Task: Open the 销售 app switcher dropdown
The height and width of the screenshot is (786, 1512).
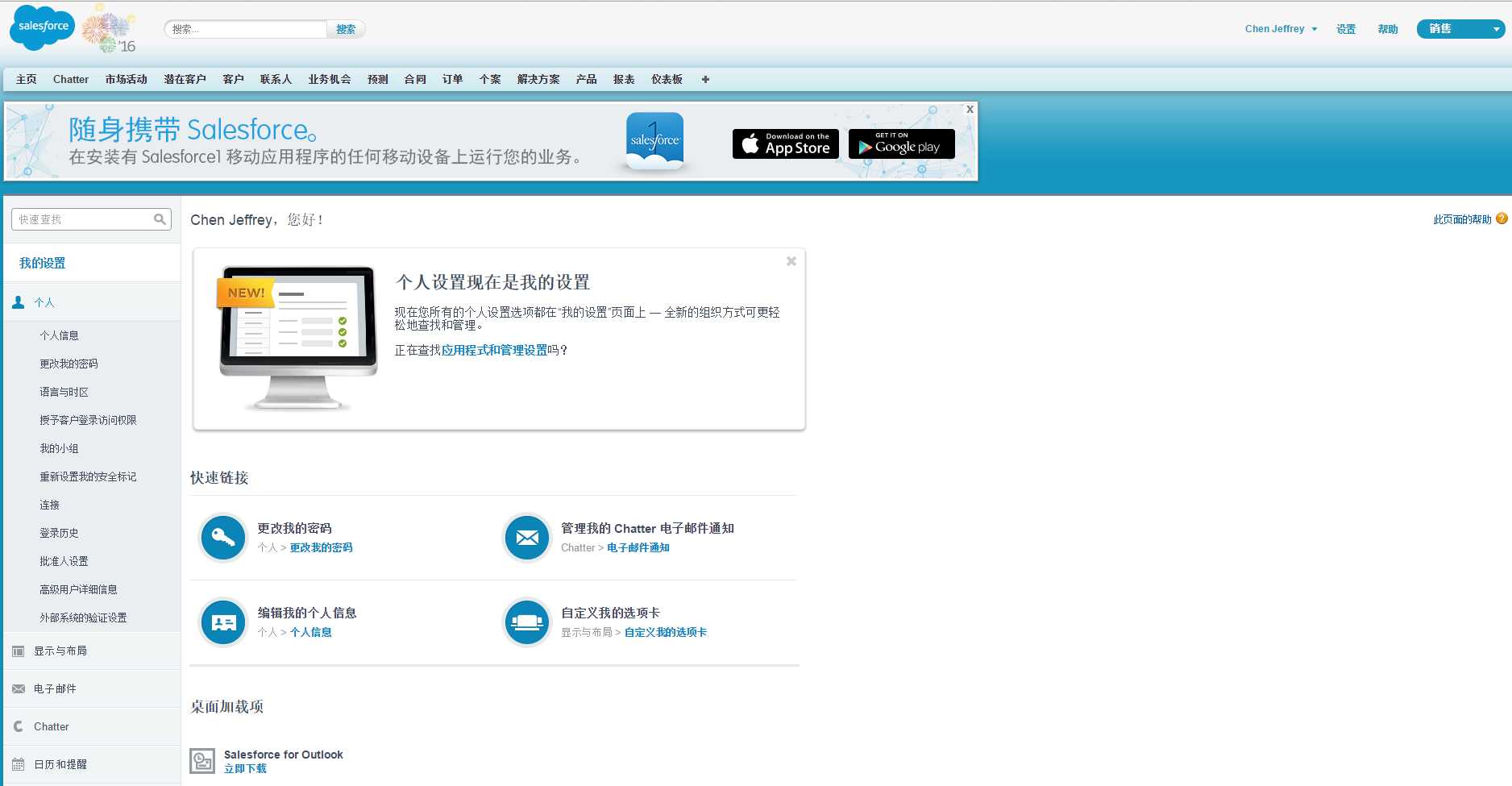Action: [1460, 29]
